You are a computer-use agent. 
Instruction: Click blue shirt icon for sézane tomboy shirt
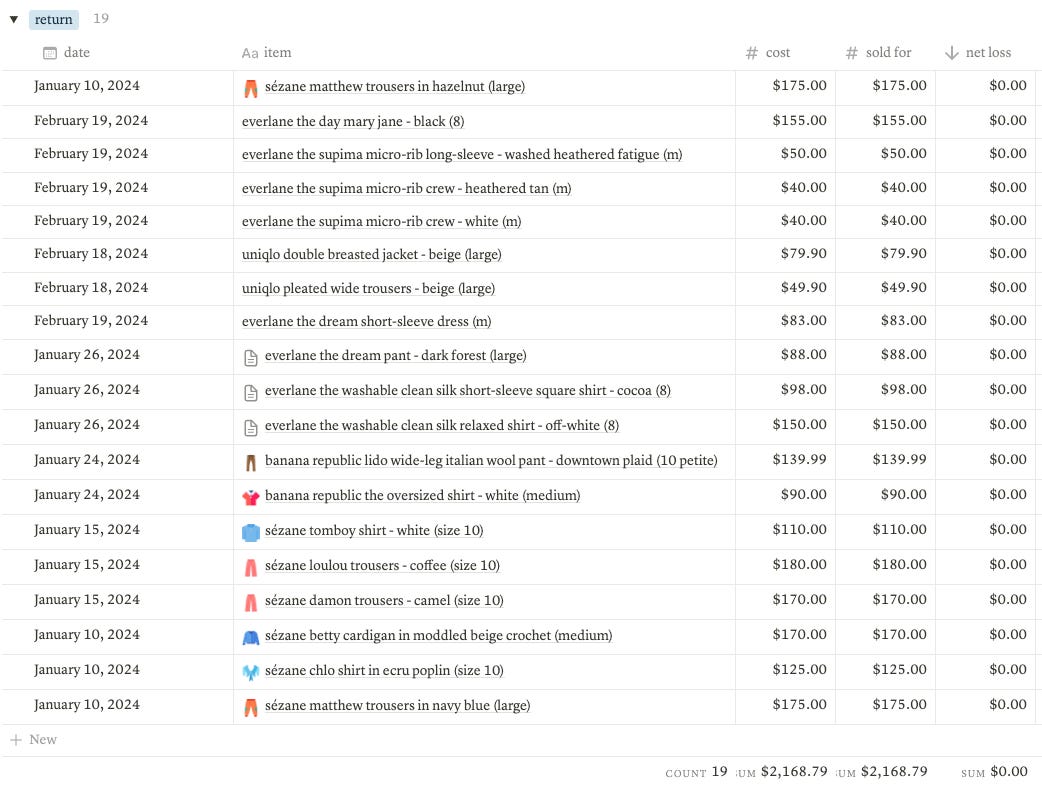251,532
